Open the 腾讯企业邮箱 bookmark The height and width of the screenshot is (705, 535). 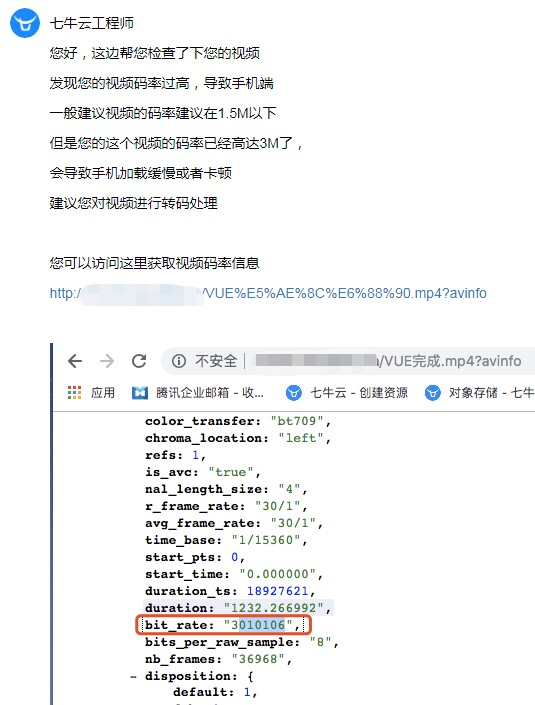pos(198,393)
